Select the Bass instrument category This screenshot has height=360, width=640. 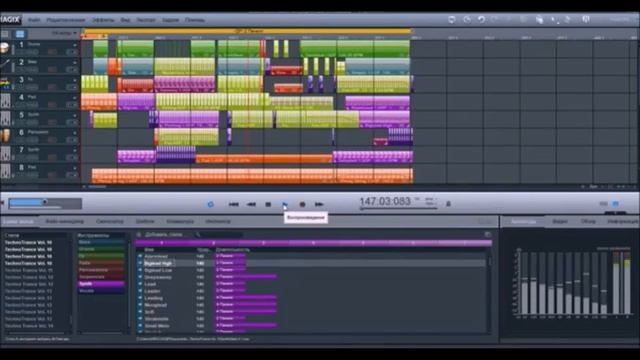pyautogui.click(x=101, y=242)
